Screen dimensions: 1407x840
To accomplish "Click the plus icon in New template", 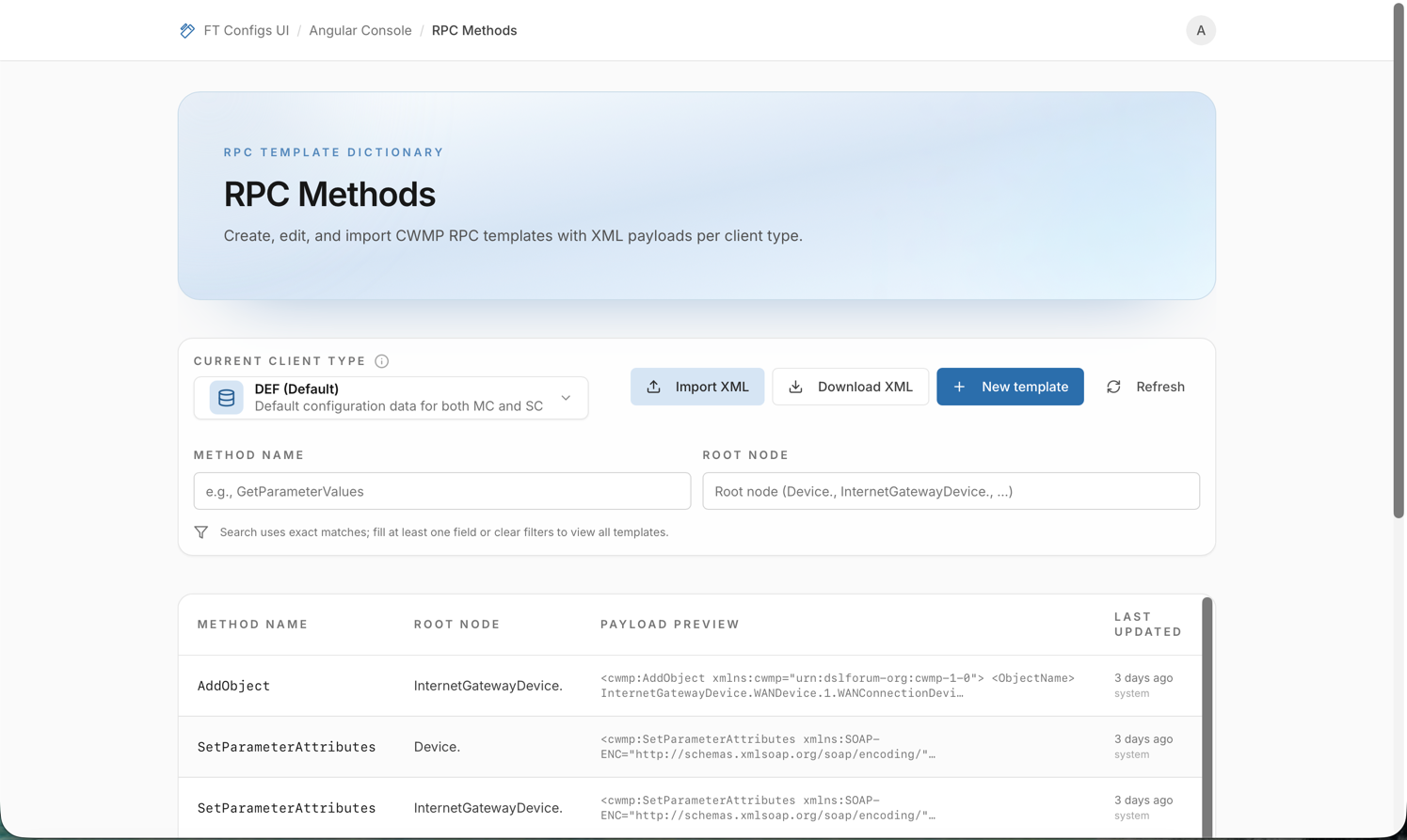I will pos(959,387).
